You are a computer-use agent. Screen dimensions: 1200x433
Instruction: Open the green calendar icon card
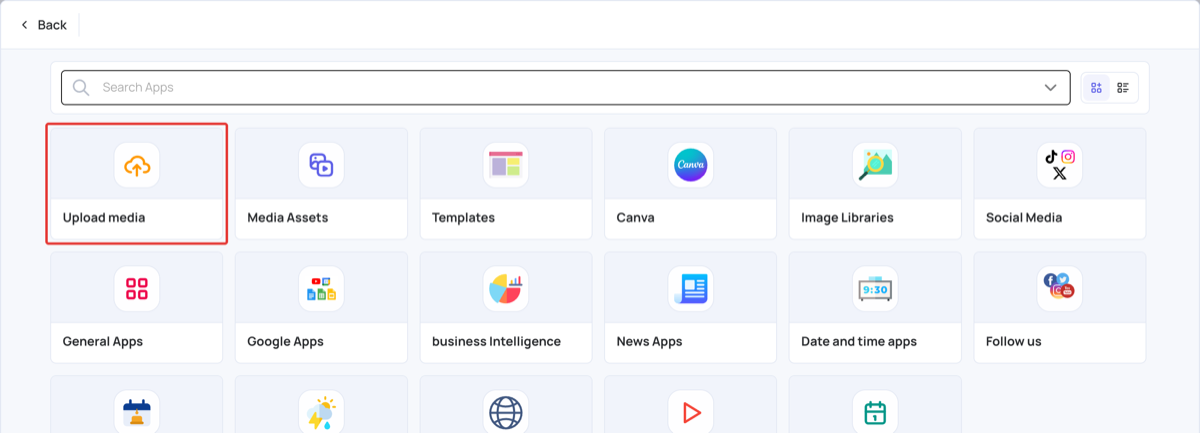(875, 405)
